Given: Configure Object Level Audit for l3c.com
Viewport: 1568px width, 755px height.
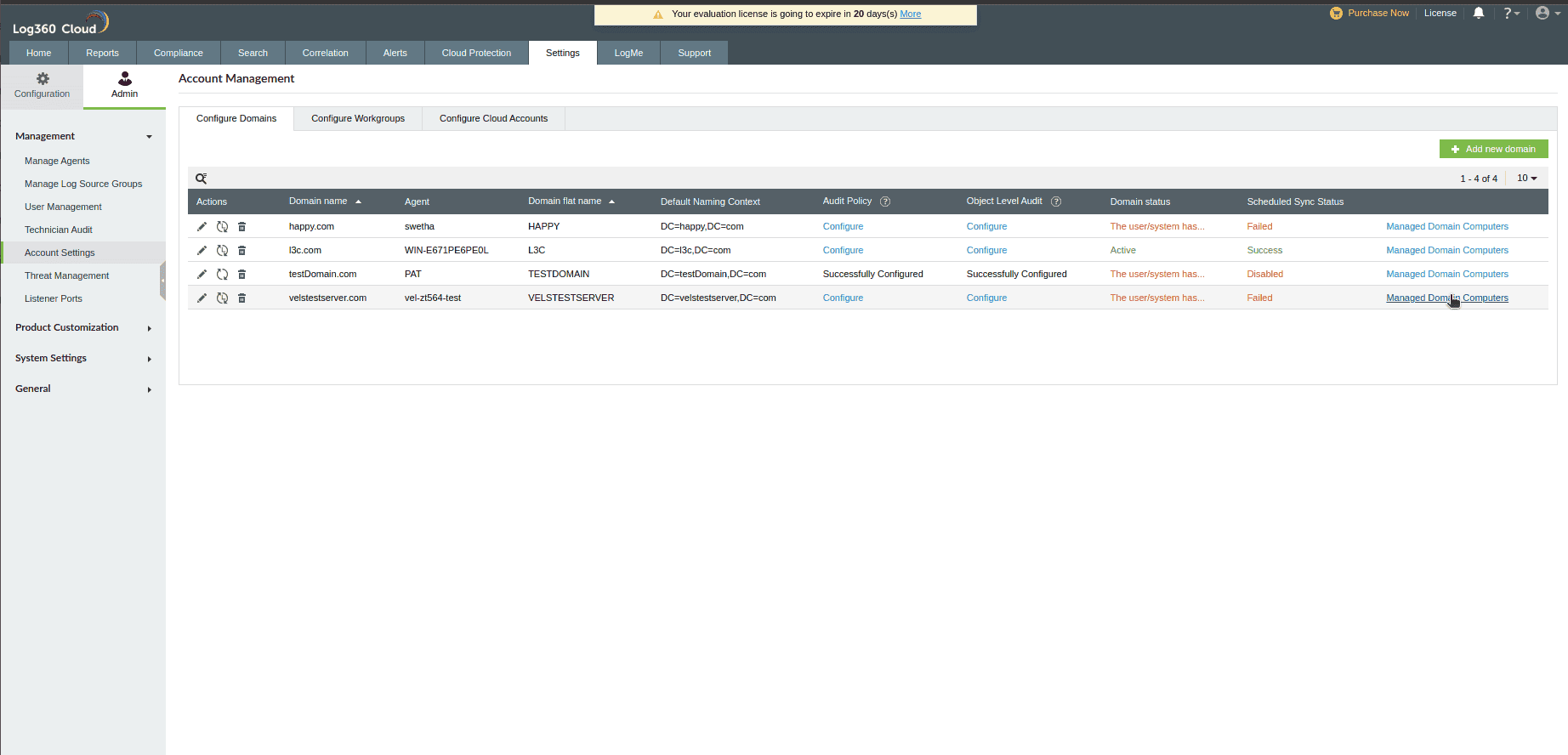Looking at the screenshot, I should tap(986, 250).
